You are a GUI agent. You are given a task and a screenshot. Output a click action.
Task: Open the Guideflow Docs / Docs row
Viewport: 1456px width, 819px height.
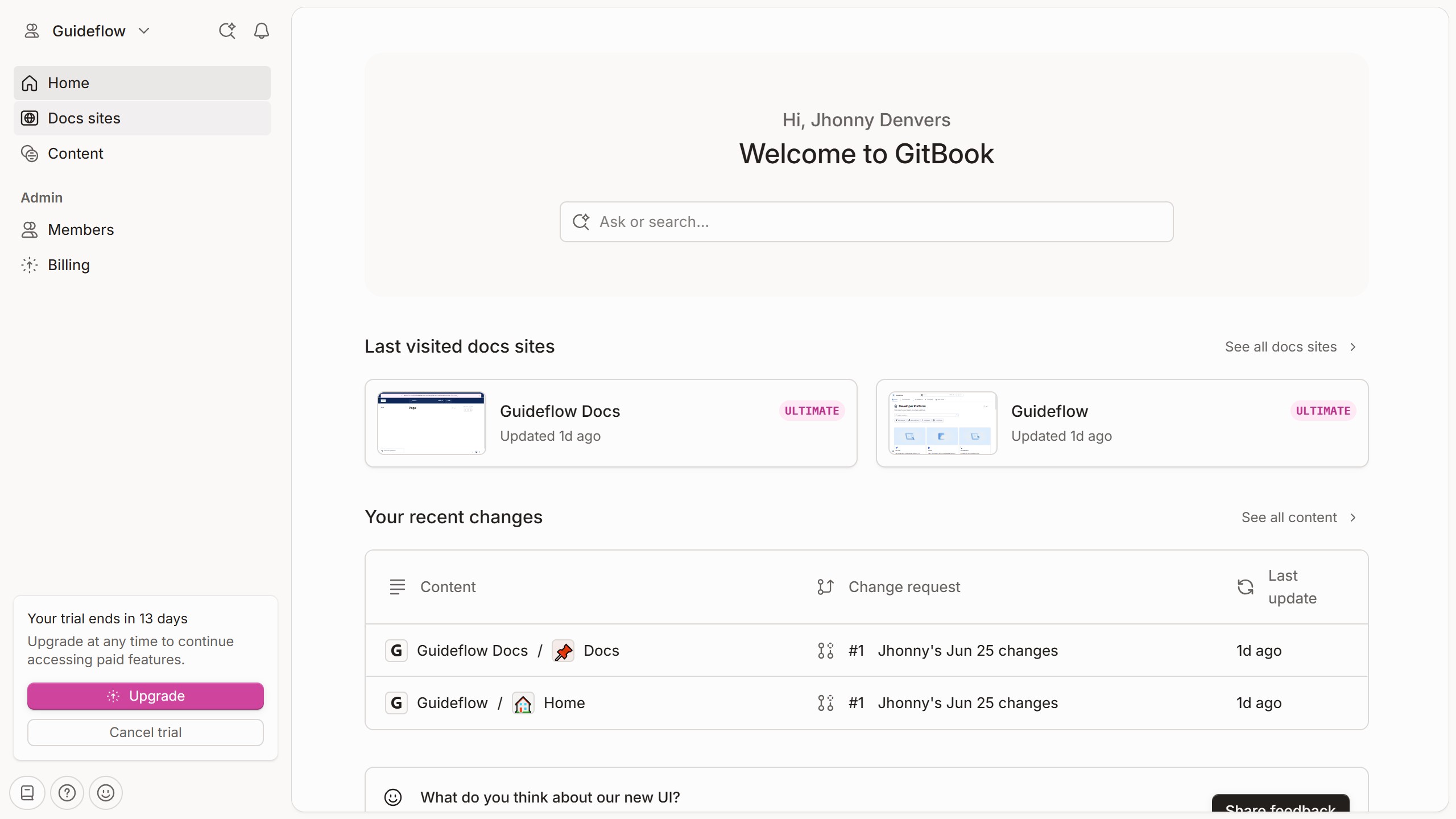click(866, 651)
